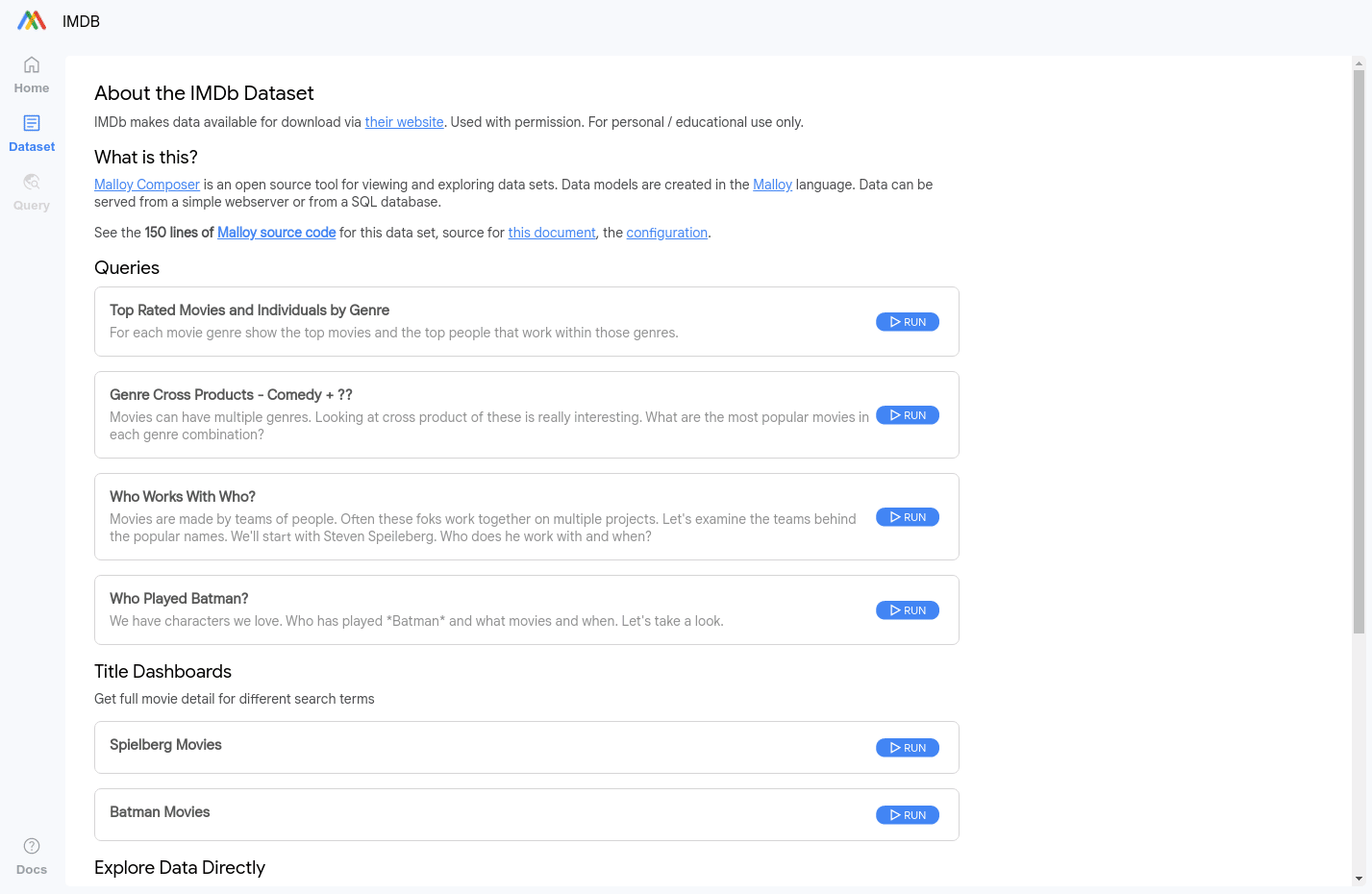Open the Malloy source code link
1372x894 pixels.
276,233
